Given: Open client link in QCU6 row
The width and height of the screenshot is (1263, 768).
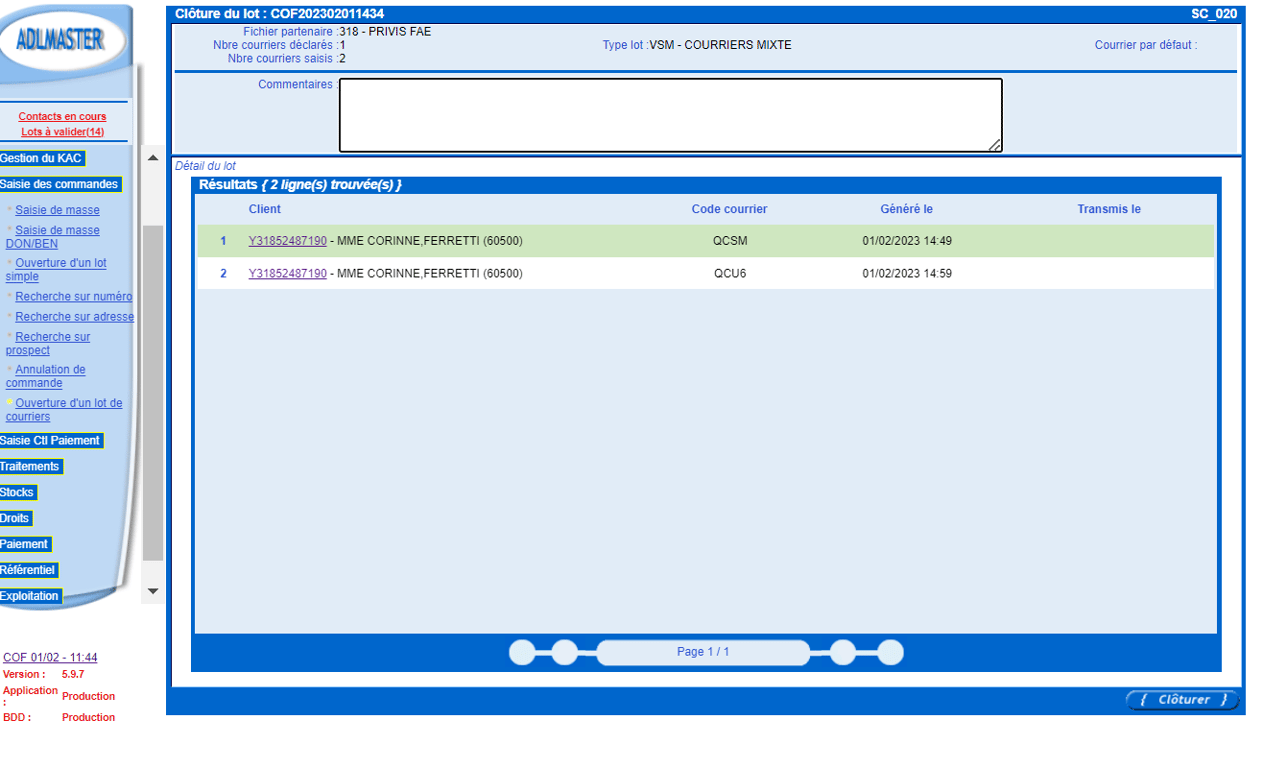Looking at the screenshot, I should (287, 273).
